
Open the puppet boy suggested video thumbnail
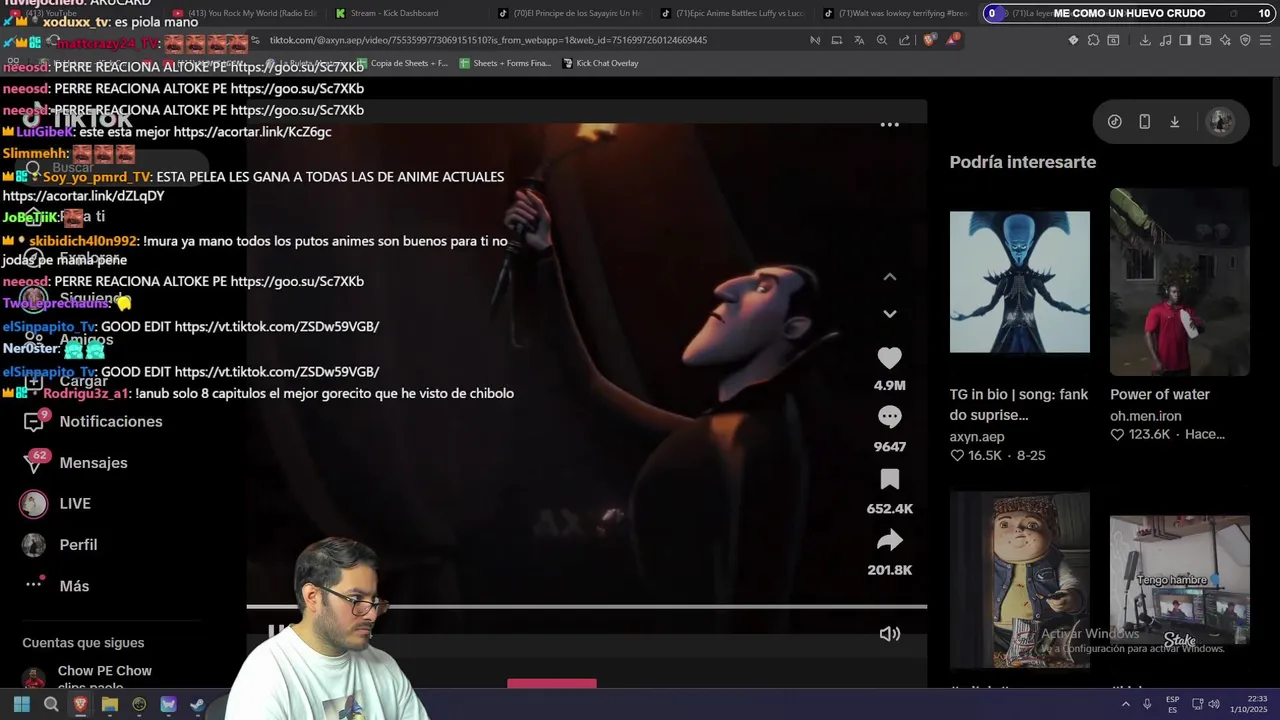click(x=1019, y=579)
